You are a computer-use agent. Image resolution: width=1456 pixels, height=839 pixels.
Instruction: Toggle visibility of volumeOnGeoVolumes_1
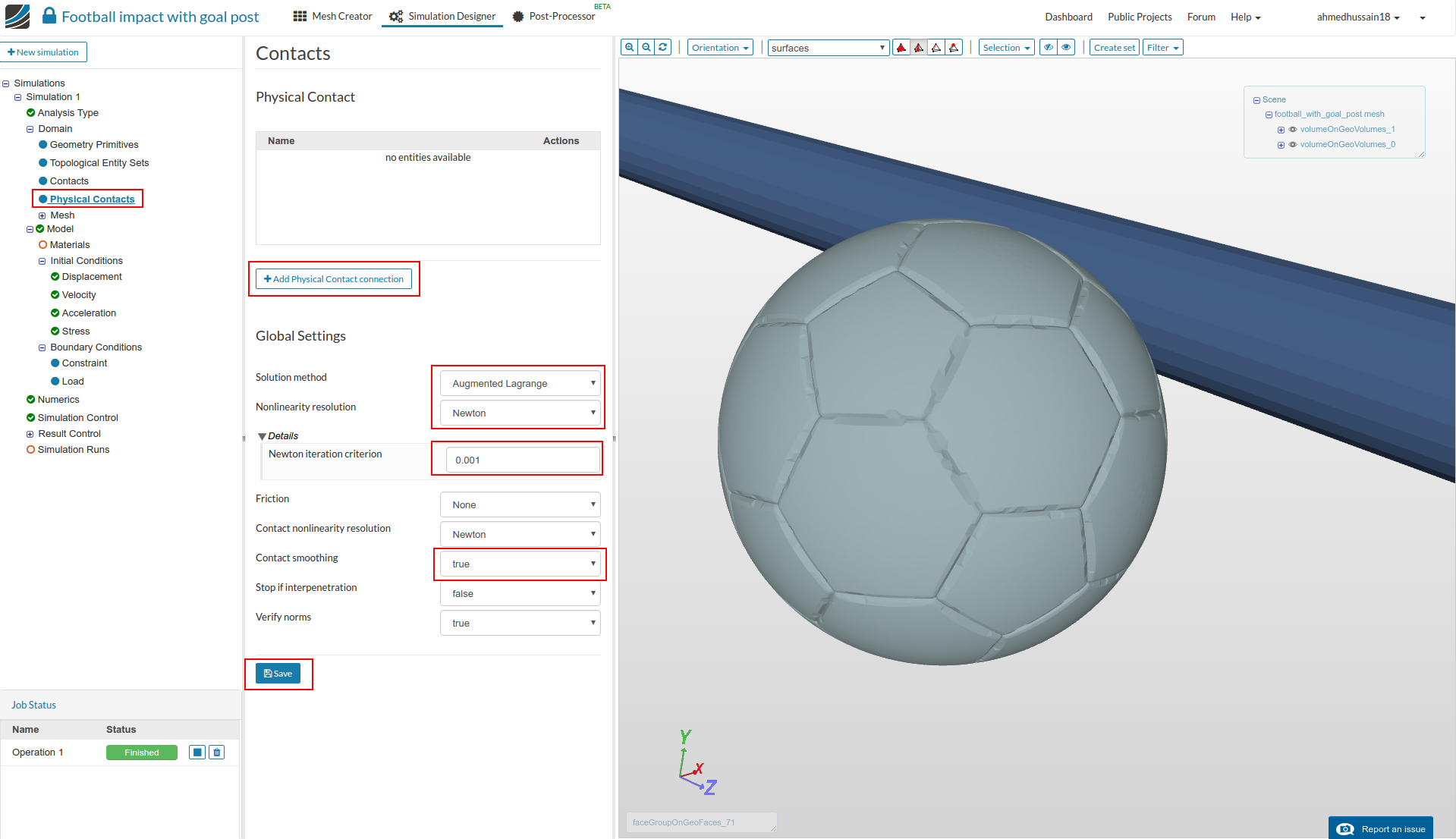(x=1292, y=129)
